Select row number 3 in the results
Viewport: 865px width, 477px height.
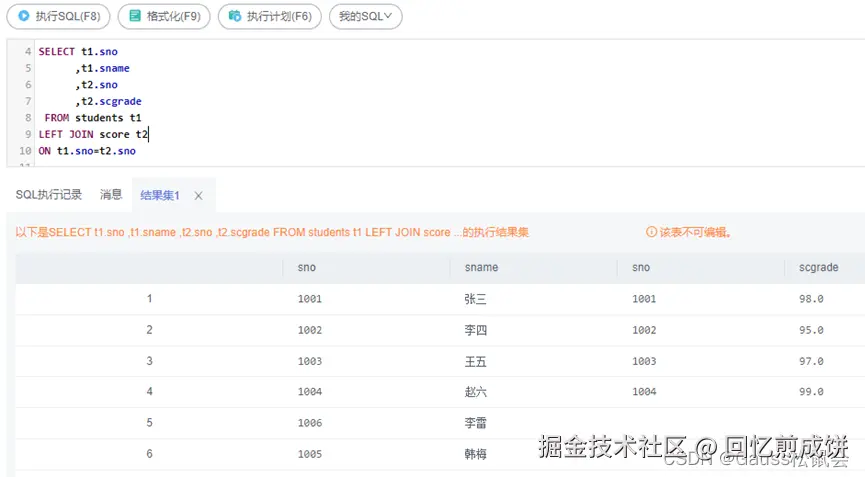click(x=149, y=361)
